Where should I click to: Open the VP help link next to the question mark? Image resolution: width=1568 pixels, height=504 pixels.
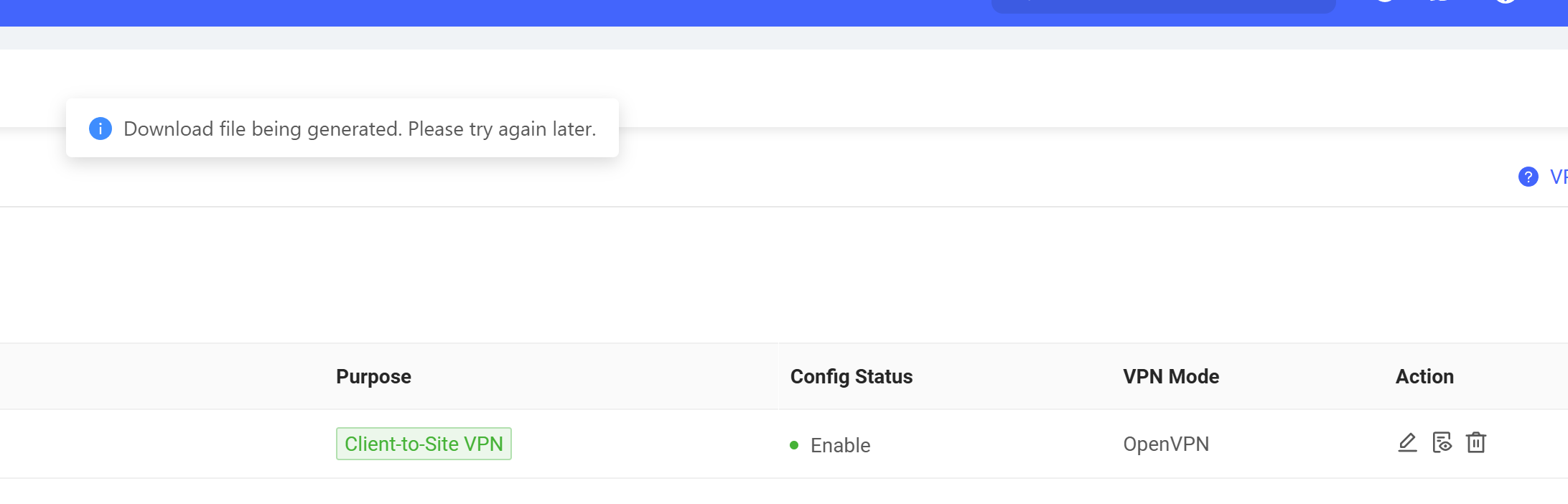pyautogui.click(x=1559, y=177)
